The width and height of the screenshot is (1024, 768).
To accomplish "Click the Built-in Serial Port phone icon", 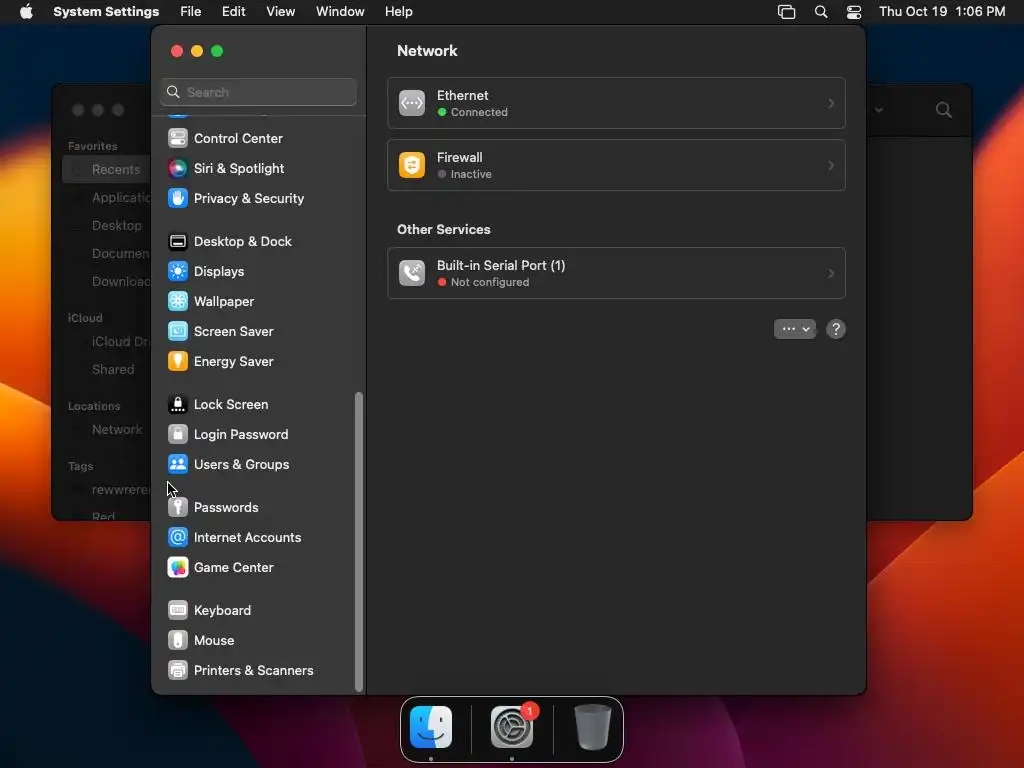I will tap(412, 273).
